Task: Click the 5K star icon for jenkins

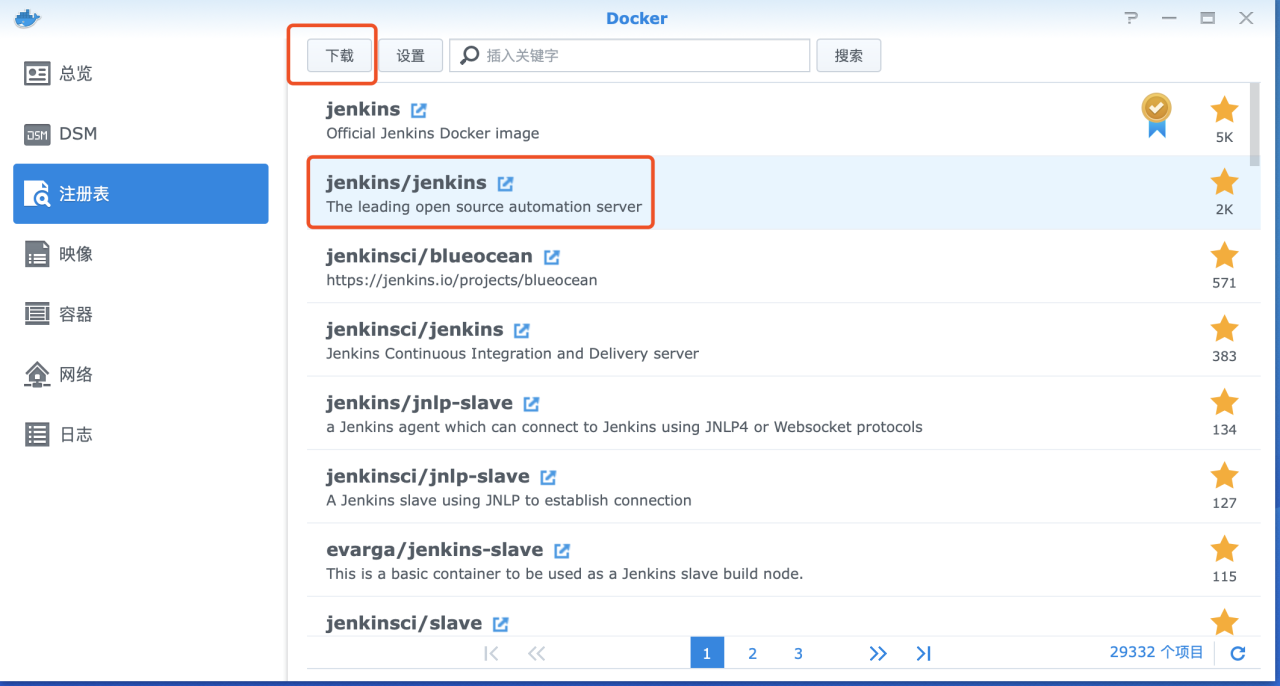Action: pos(1224,109)
